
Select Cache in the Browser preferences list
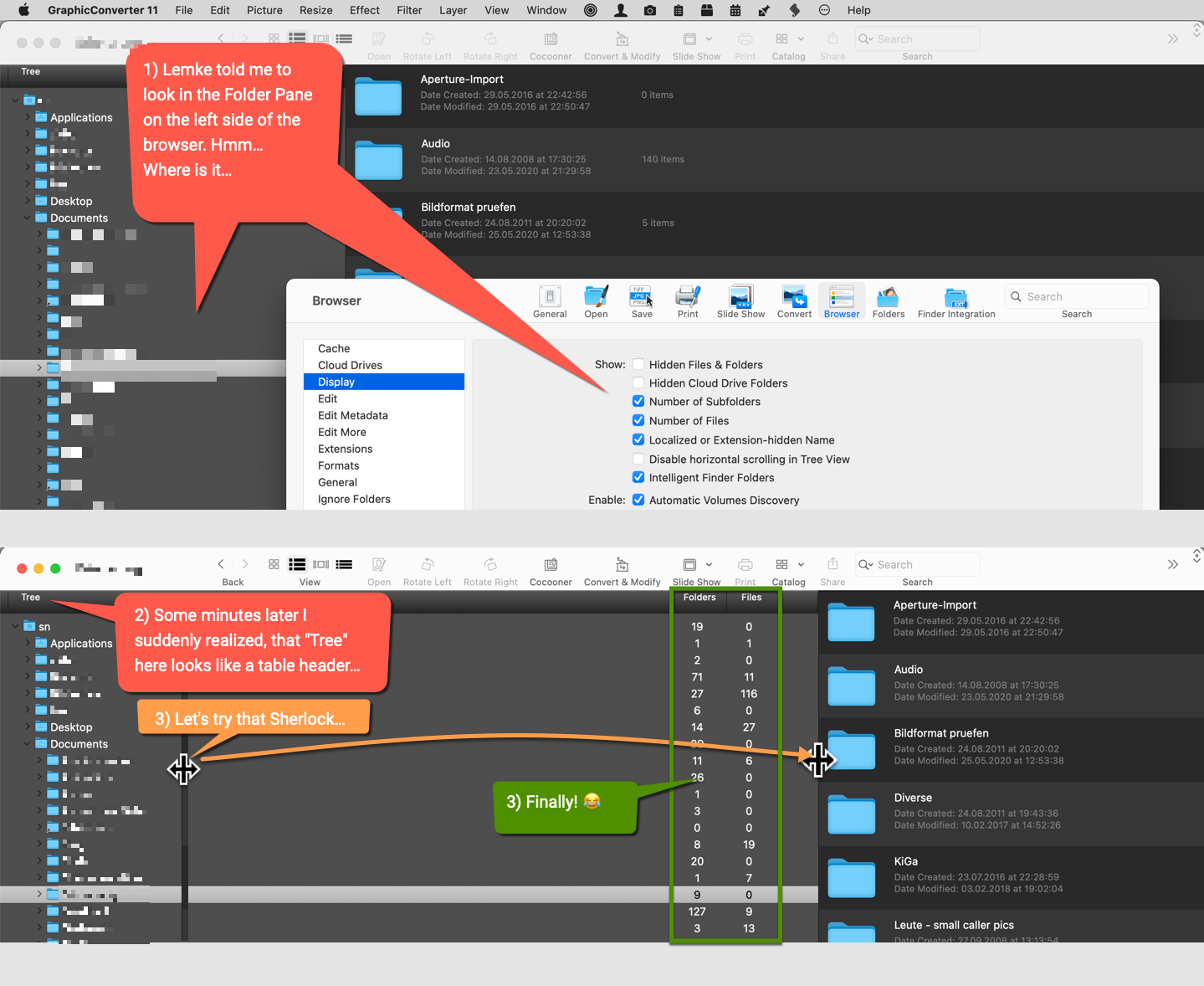384,348
